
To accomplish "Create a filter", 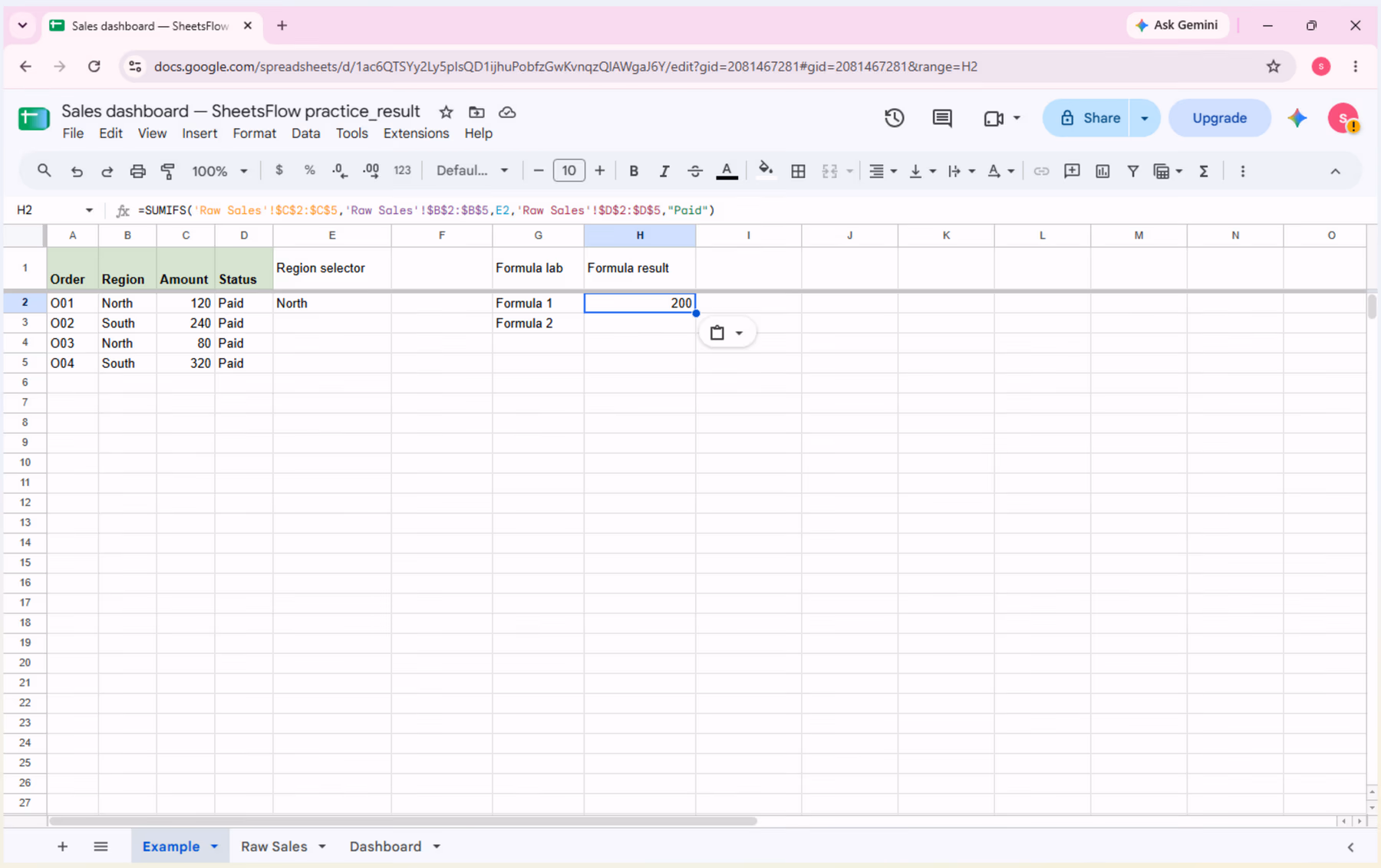I will [1133, 171].
